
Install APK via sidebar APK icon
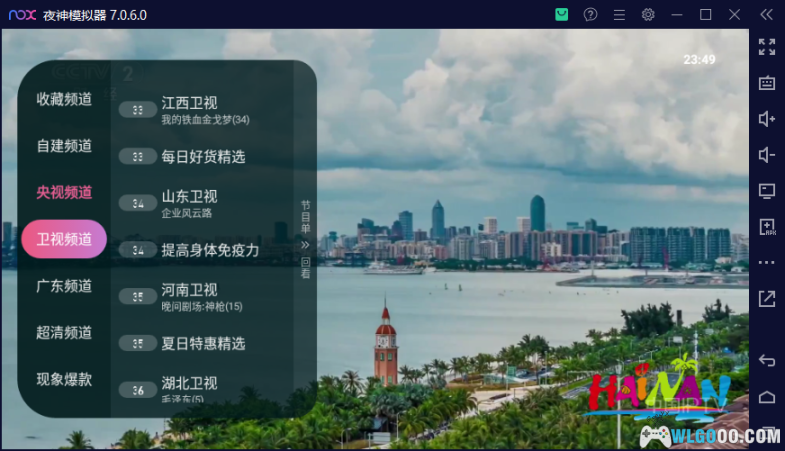(x=766, y=227)
